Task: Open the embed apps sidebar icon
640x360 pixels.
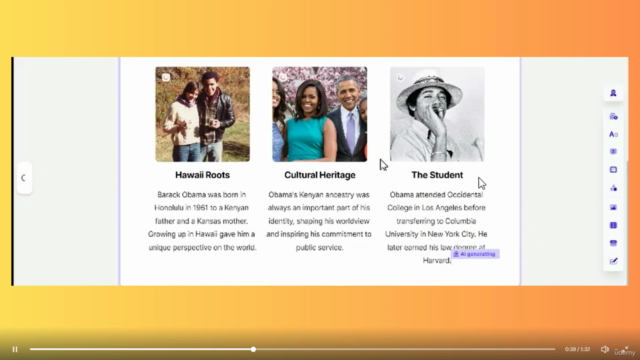Action: pos(613,243)
